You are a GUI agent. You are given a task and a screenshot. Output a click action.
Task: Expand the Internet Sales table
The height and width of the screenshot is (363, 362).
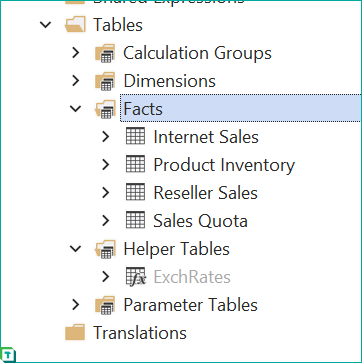[106, 137]
